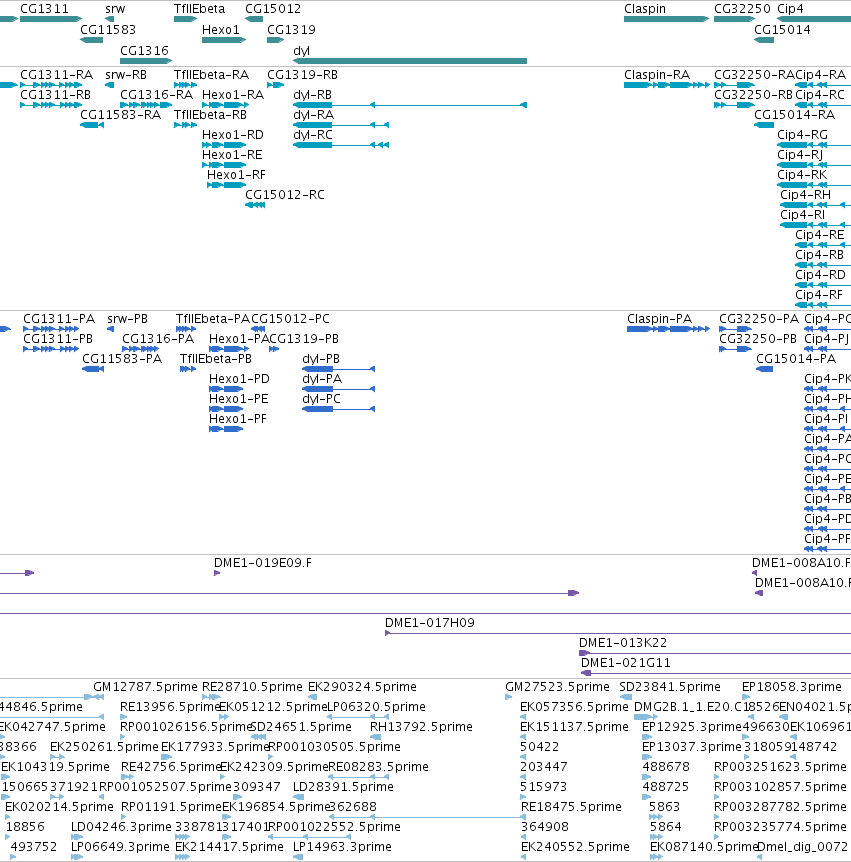Click the CG32250-RB transcript label
This screenshot has height=862, width=851.
pos(753,95)
